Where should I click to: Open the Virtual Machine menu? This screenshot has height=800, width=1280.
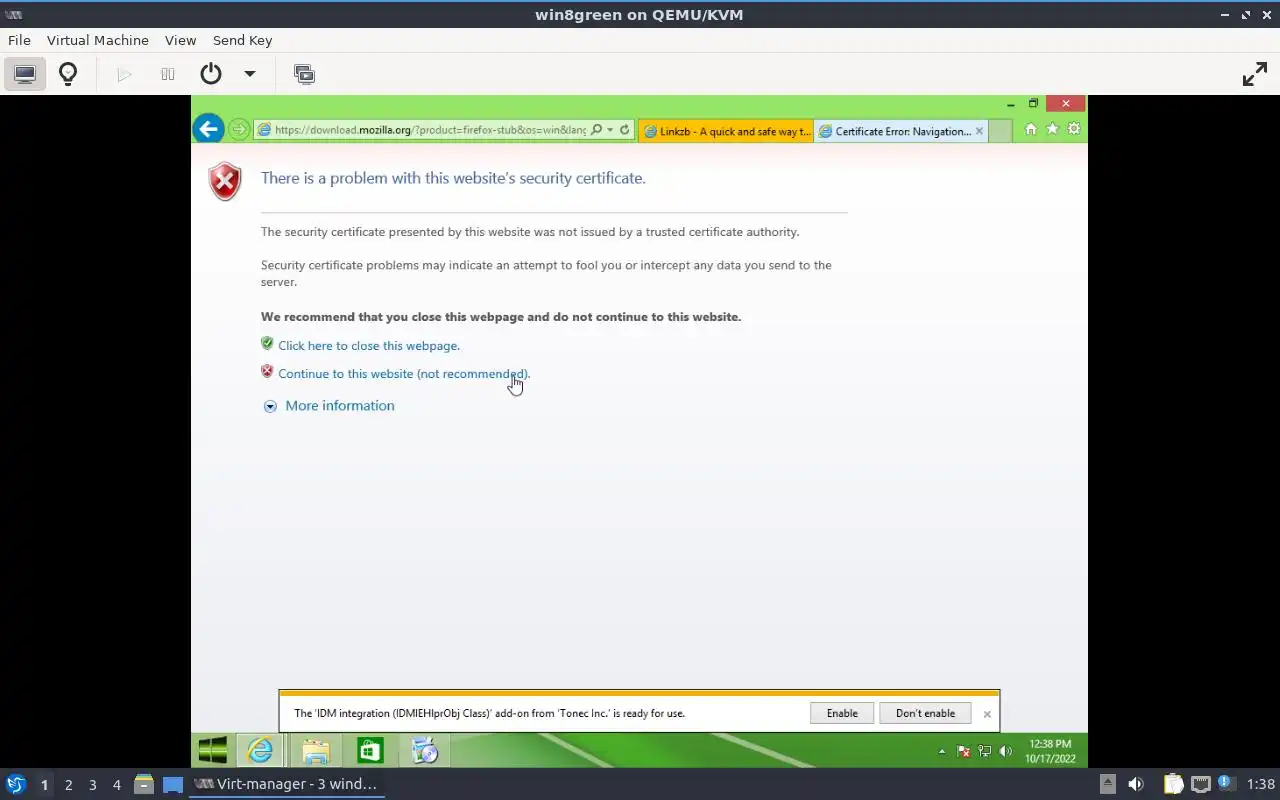(x=98, y=40)
